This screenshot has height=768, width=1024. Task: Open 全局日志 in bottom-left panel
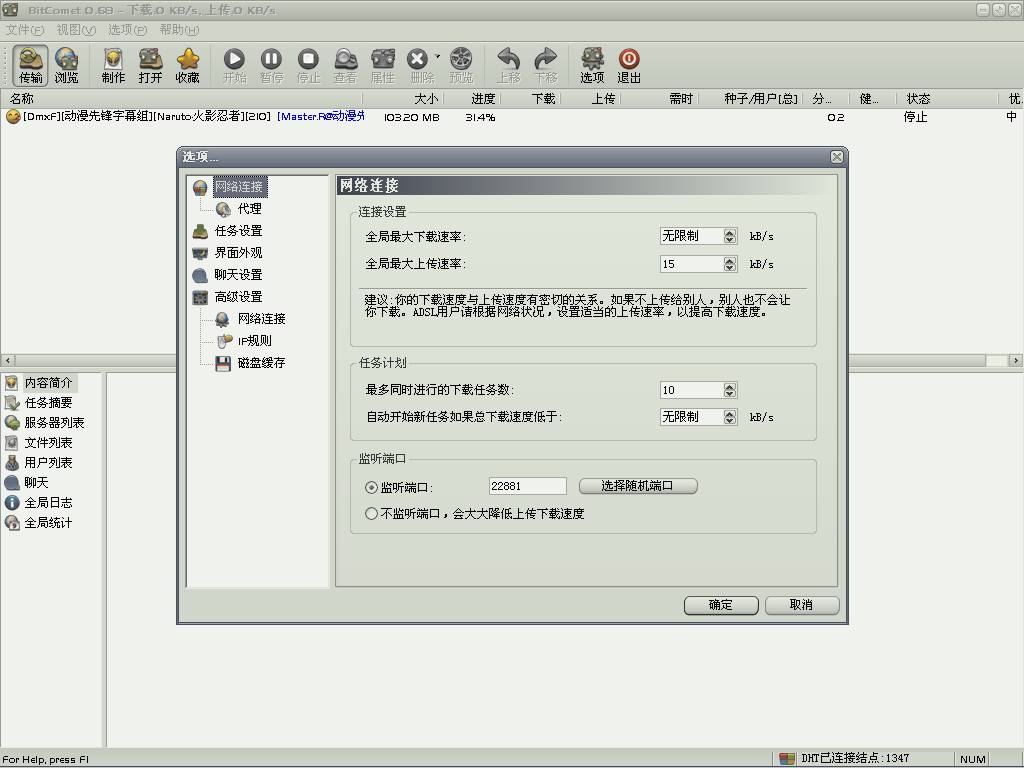tap(48, 503)
